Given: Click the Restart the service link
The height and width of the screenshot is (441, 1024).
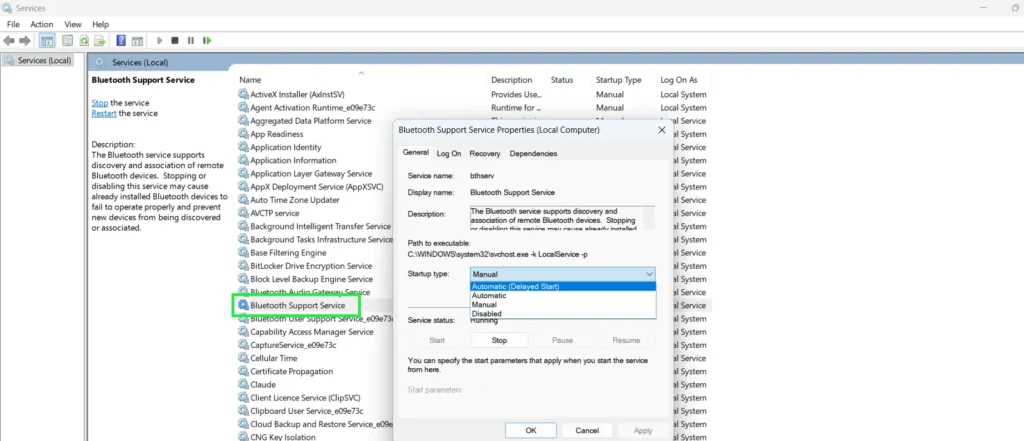Looking at the screenshot, I should click(104, 113).
